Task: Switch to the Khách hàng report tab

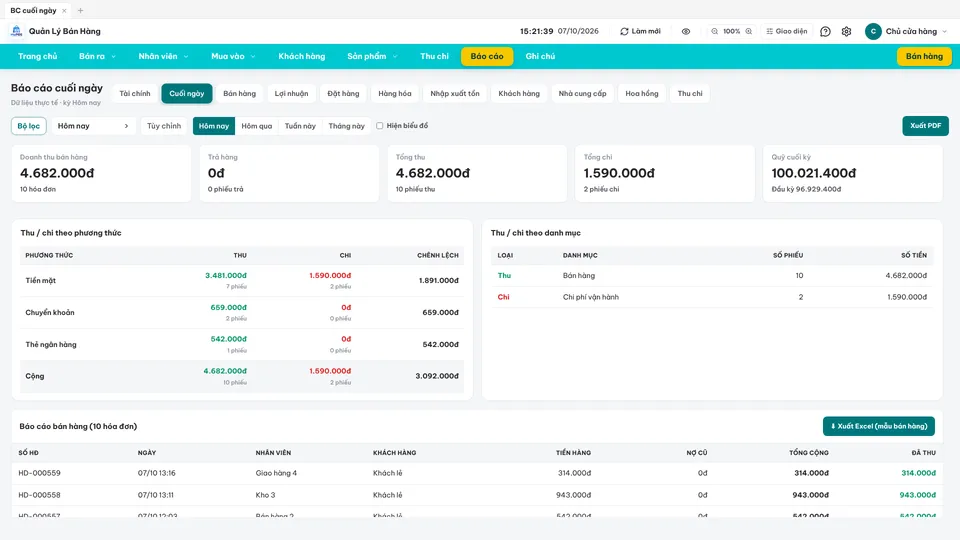Action: point(519,94)
